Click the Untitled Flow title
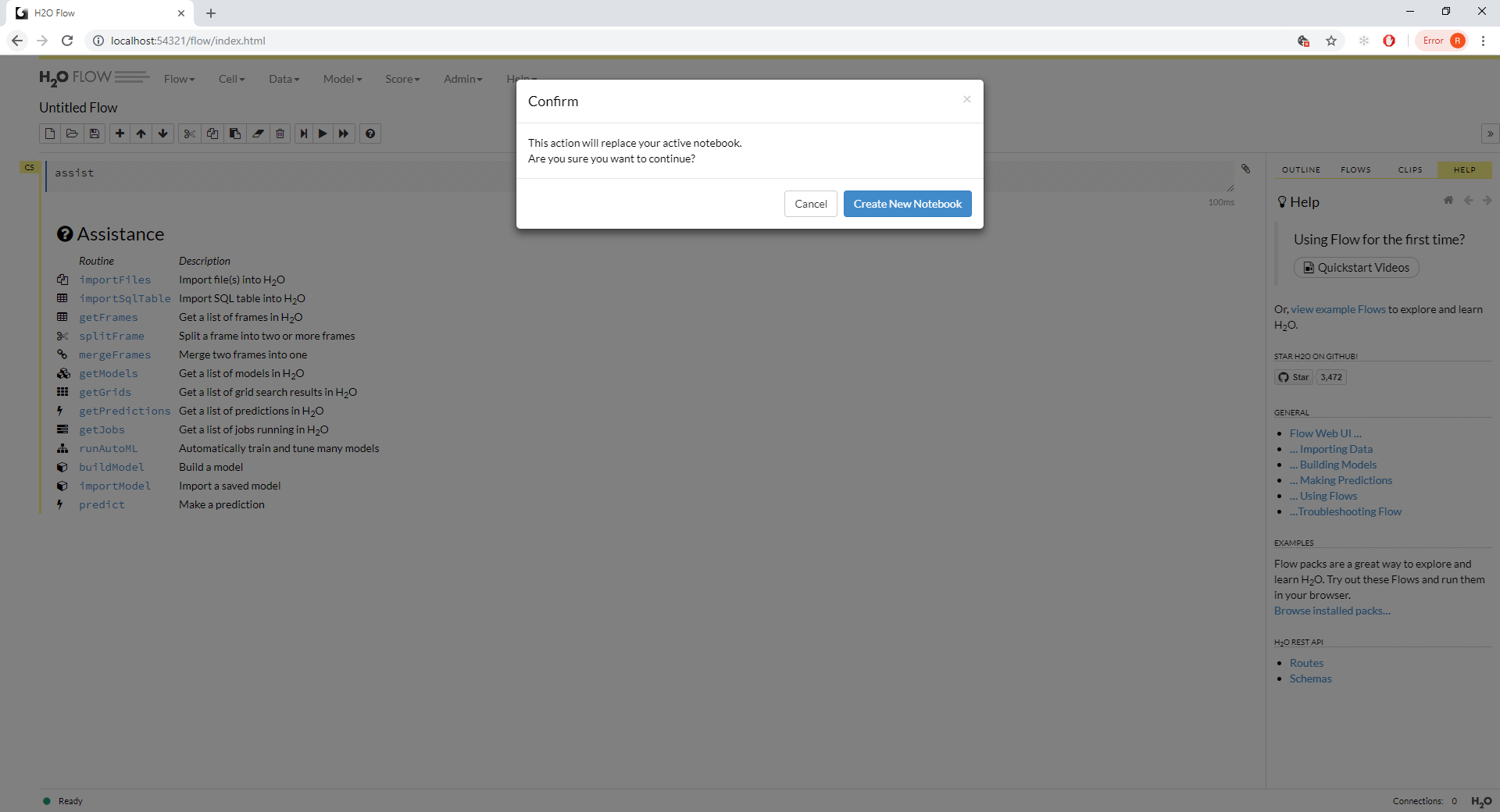 [x=78, y=108]
